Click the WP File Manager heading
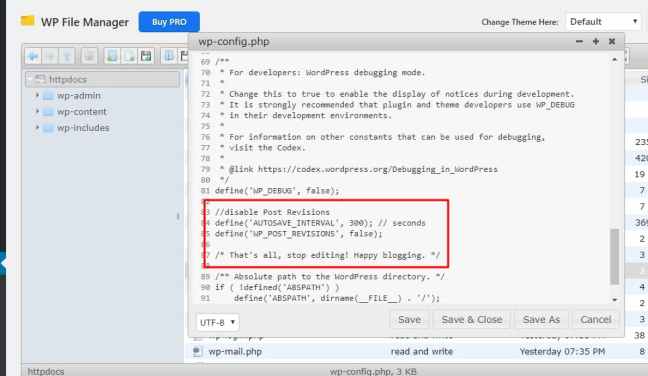The width and height of the screenshot is (648, 376). 85,22
